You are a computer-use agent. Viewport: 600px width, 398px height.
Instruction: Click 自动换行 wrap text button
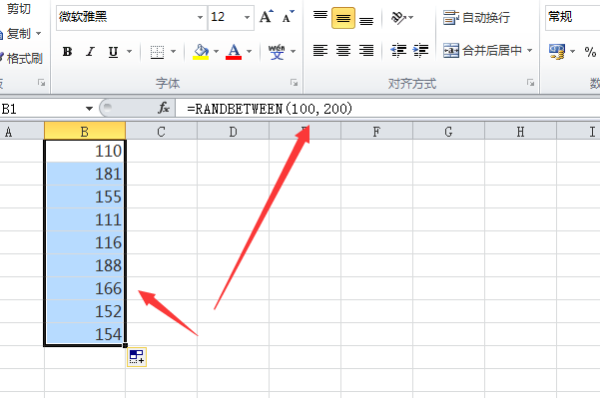click(x=476, y=18)
